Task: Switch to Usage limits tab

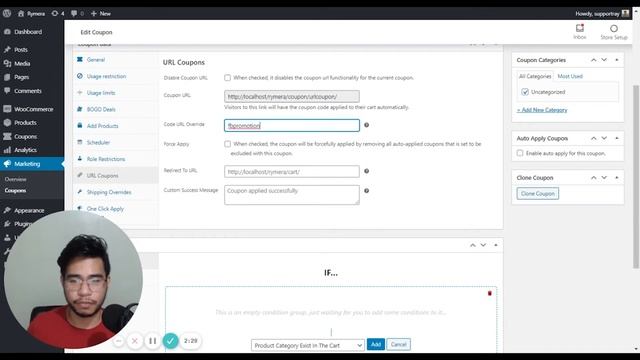Action: [x=101, y=93]
